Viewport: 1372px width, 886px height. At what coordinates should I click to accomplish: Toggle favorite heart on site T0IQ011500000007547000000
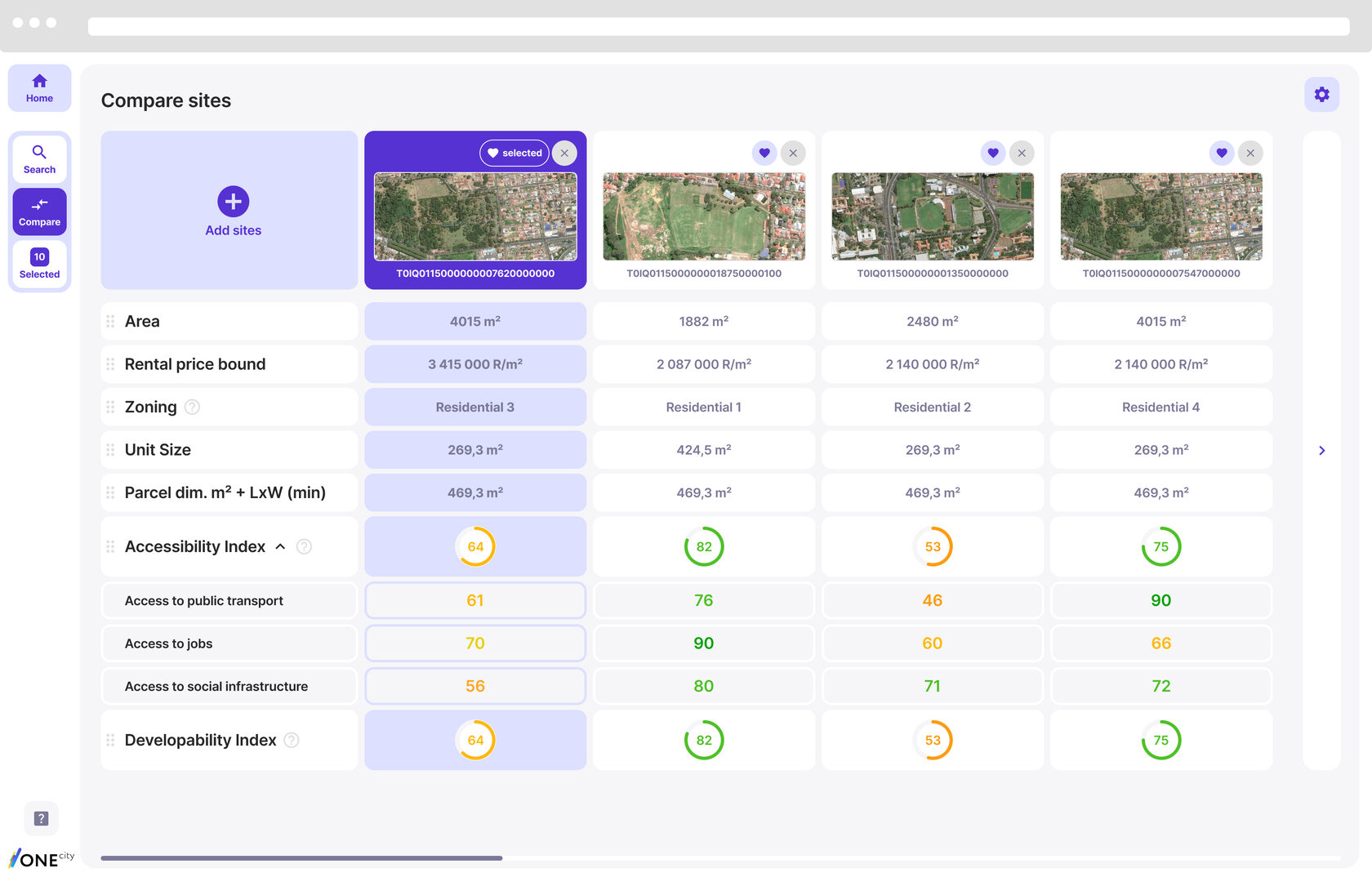coord(1222,153)
